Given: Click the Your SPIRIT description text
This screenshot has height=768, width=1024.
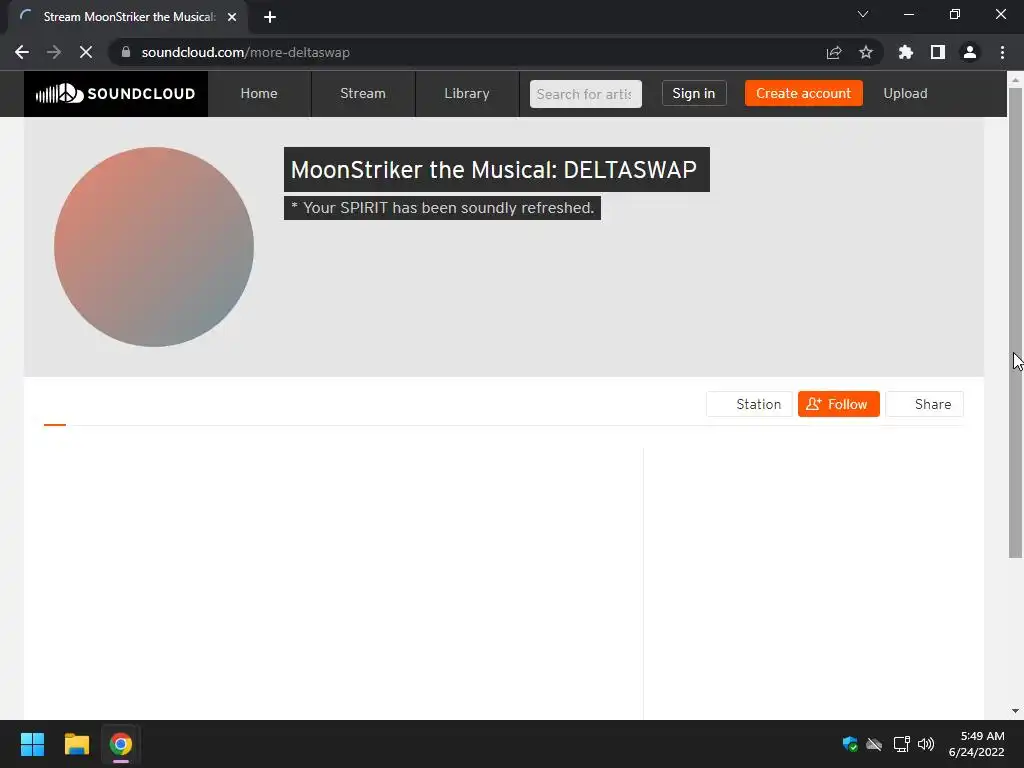Looking at the screenshot, I should [x=442, y=208].
